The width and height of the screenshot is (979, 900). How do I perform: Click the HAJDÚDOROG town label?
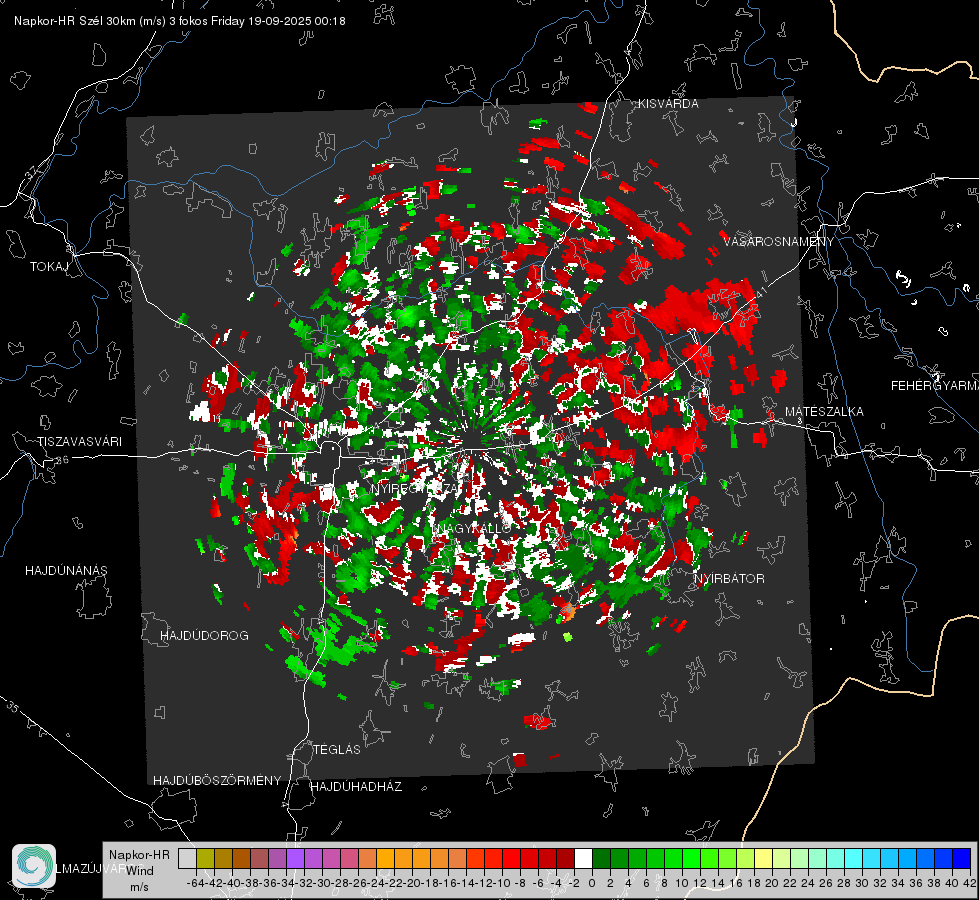click(204, 636)
